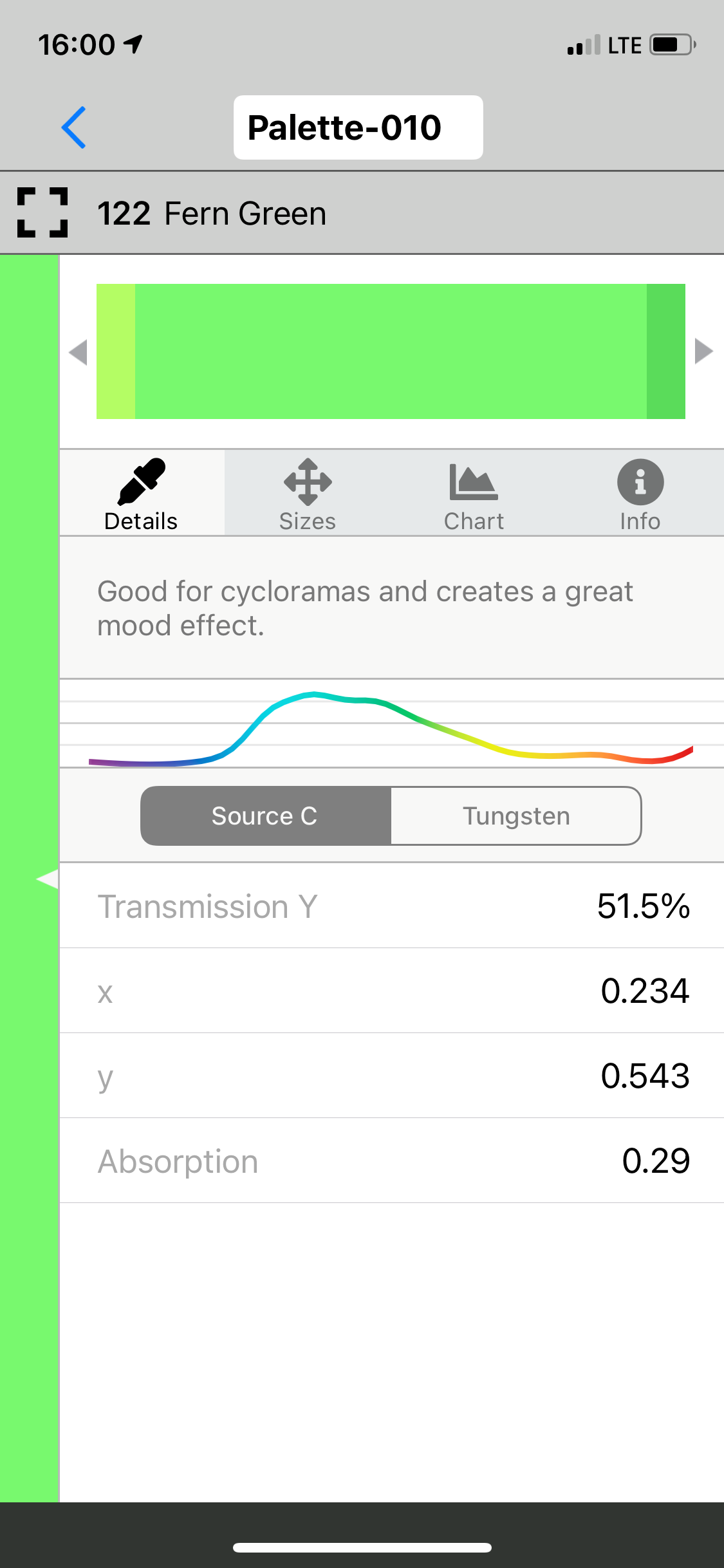Image resolution: width=724 pixels, height=1568 pixels.
Task: Tap the fullscreen brackets icon
Action: (x=42, y=213)
